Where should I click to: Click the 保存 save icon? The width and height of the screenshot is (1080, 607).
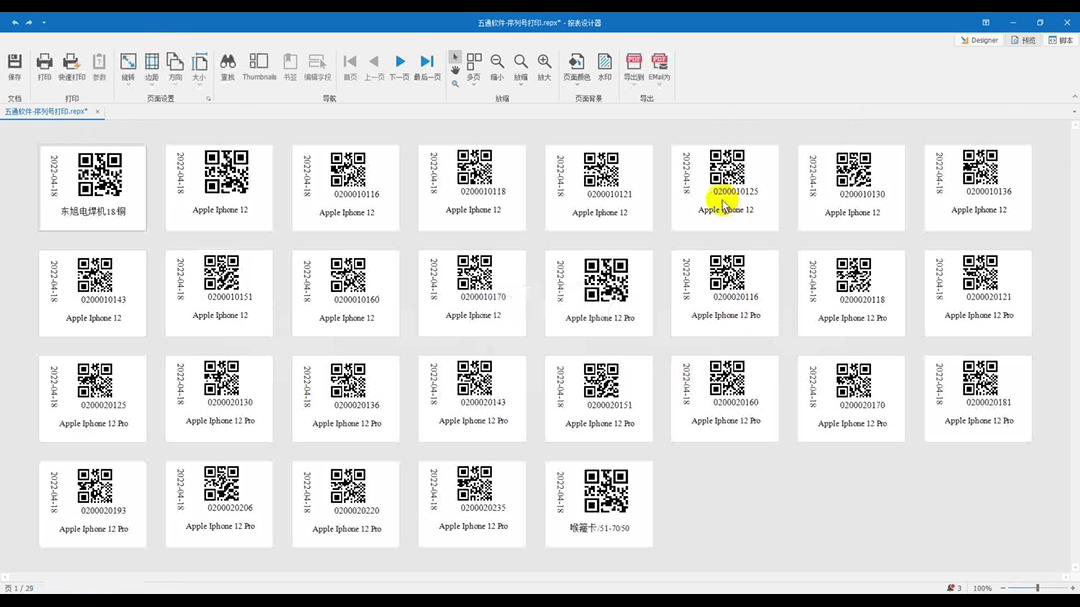14,62
